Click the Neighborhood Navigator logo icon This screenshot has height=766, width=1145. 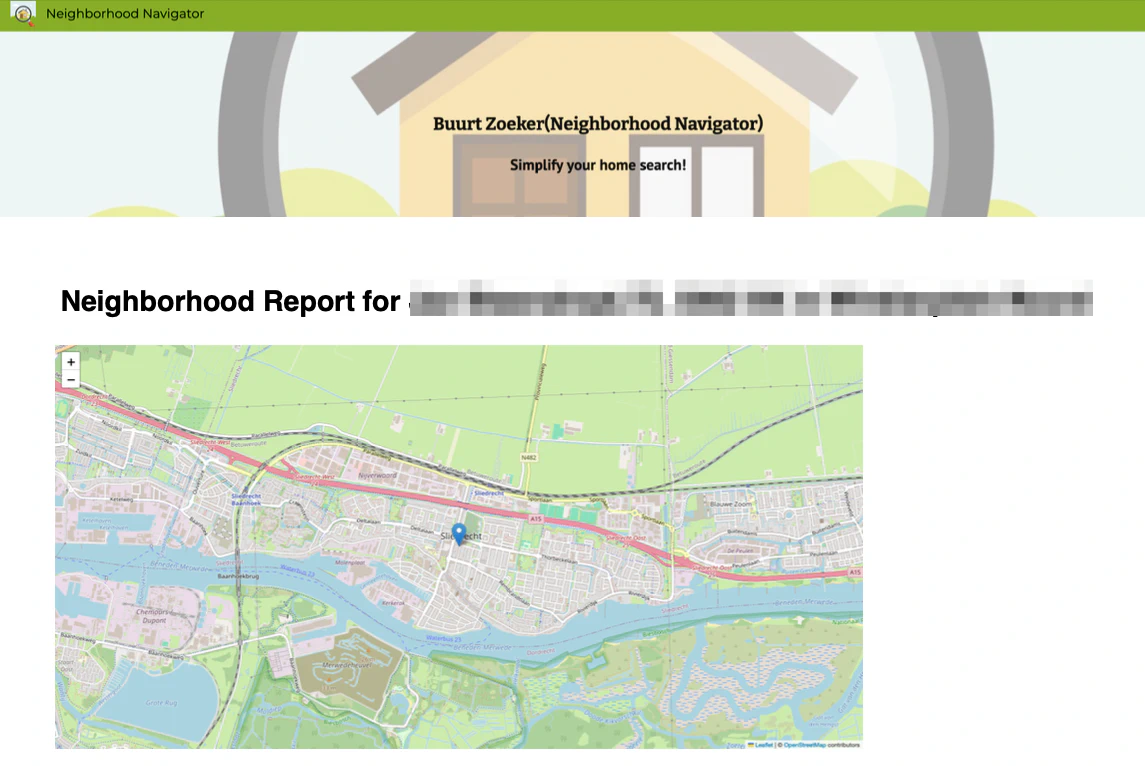[x=22, y=14]
